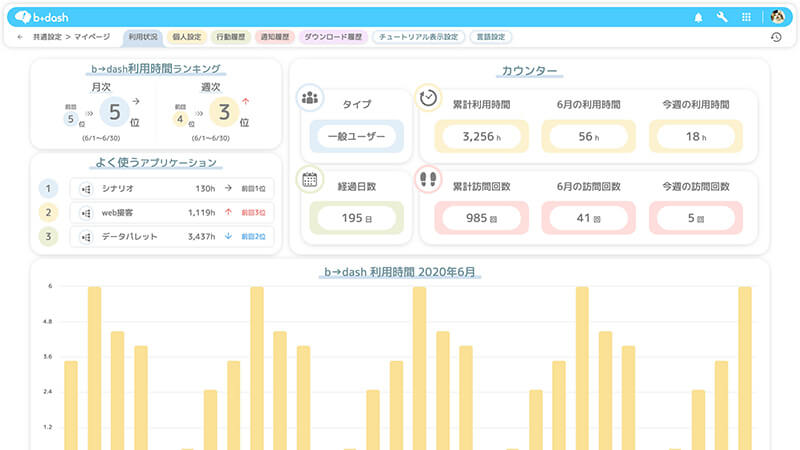
Task: Click the 一般ユーザー type badge
Action: [356, 136]
